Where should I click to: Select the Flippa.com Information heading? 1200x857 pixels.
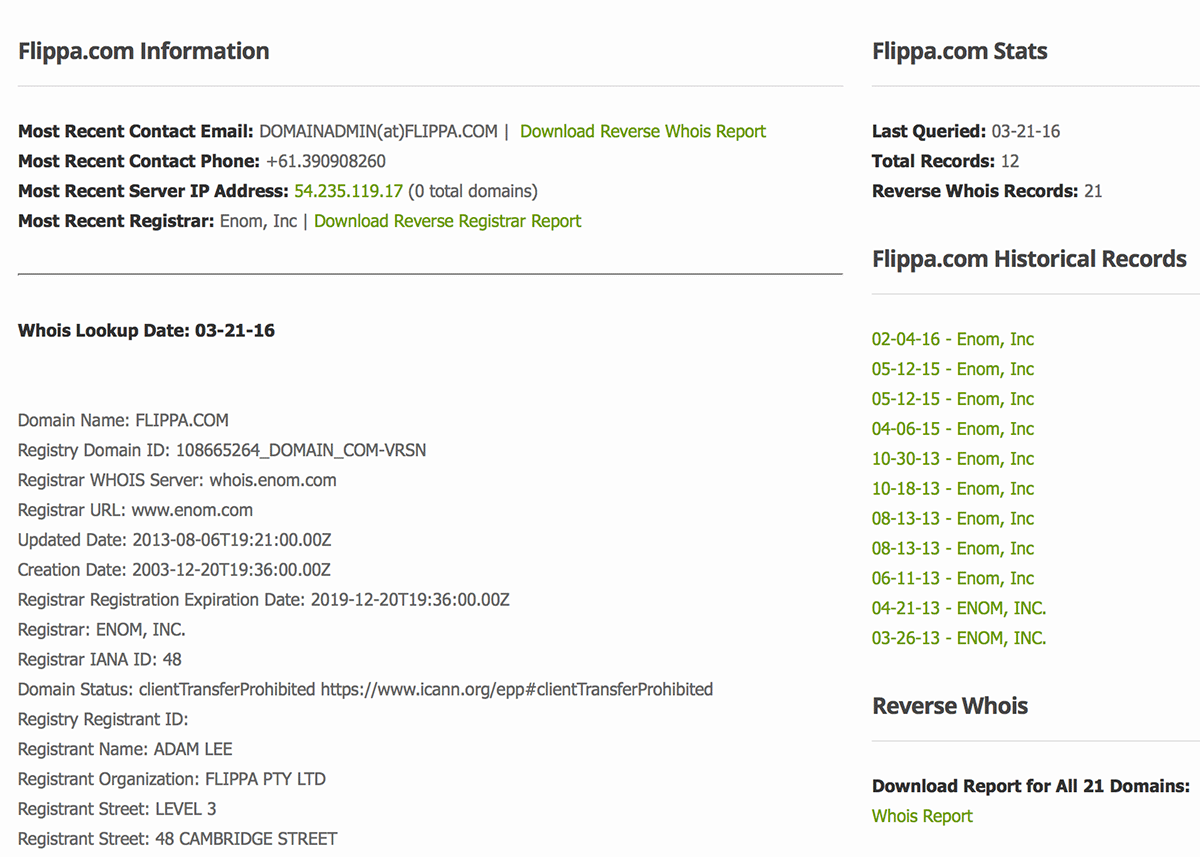click(x=143, y=51)
